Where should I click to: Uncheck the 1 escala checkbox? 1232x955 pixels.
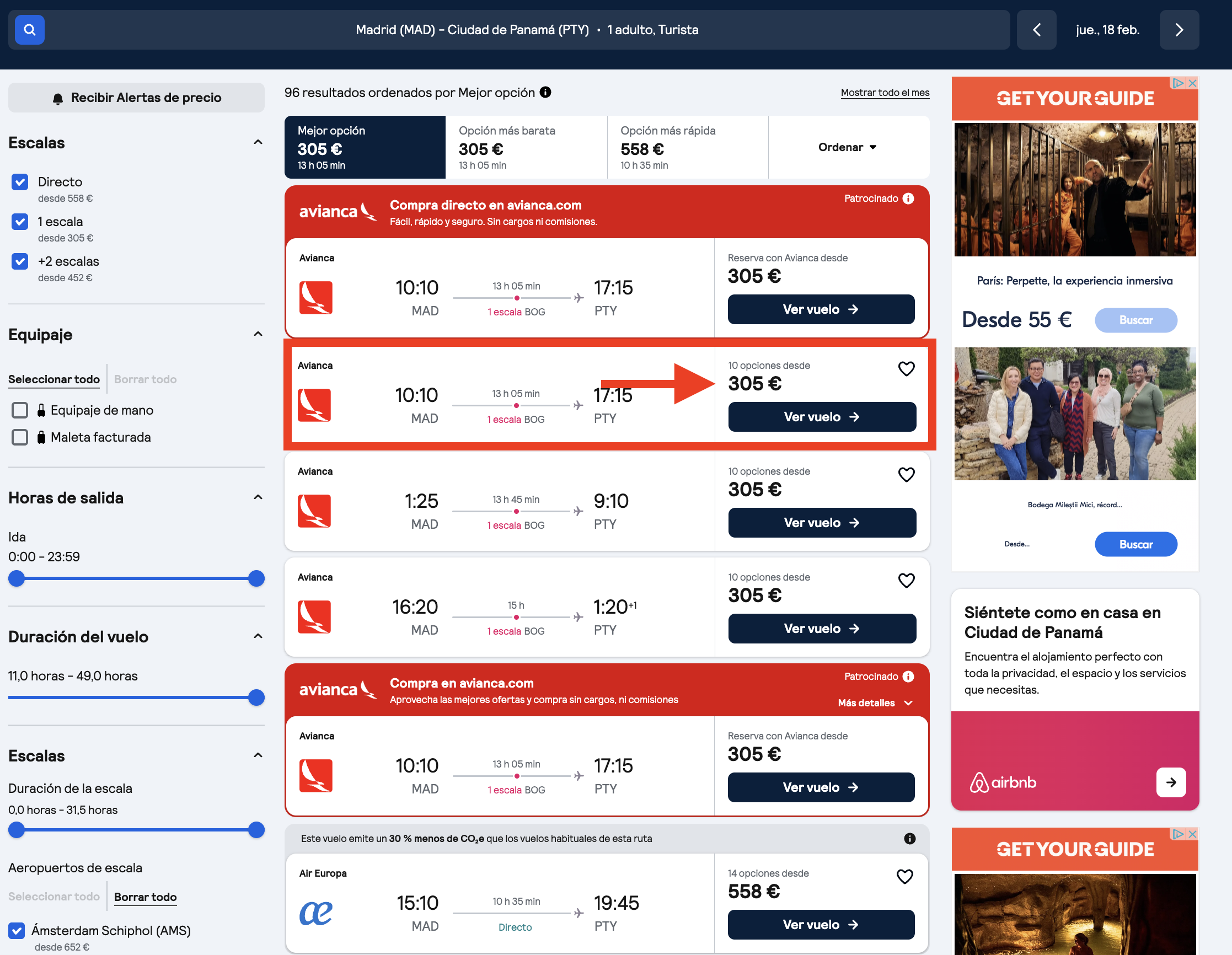tap(20, 222)
